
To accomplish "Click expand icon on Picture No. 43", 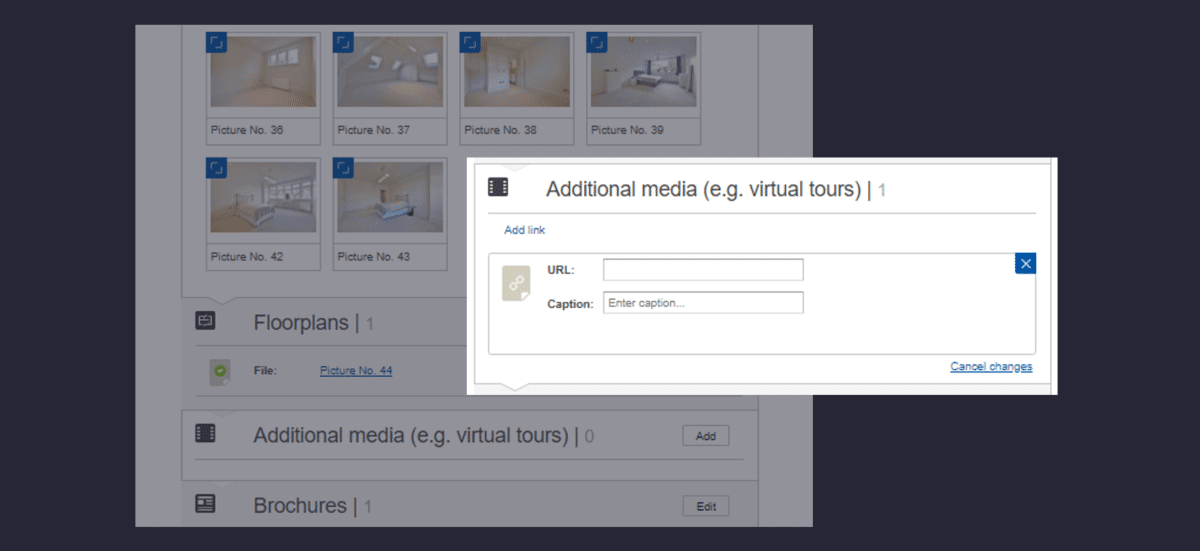I will click(344, 168).
